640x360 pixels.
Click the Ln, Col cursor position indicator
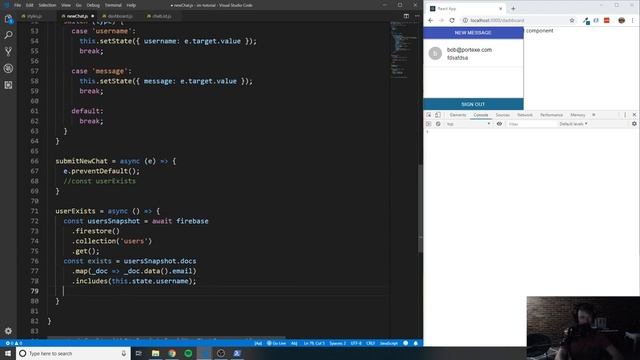pos(314,343)
